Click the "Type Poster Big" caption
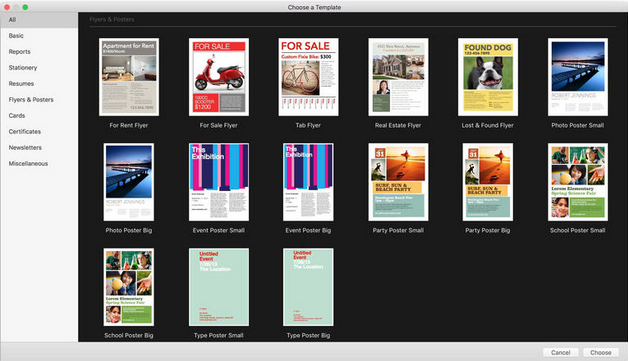Screen dimensions: 628x361 [x=308, y=335]
